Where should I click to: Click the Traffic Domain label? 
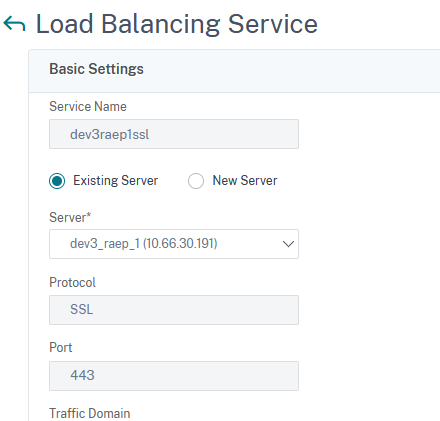[90, 413]
